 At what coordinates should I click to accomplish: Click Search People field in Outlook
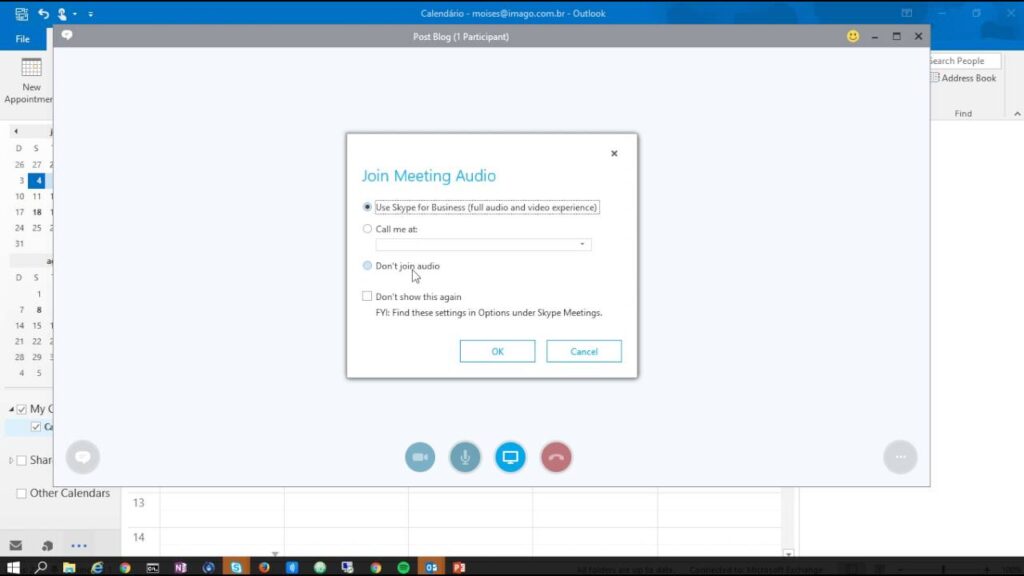(964, 61)
